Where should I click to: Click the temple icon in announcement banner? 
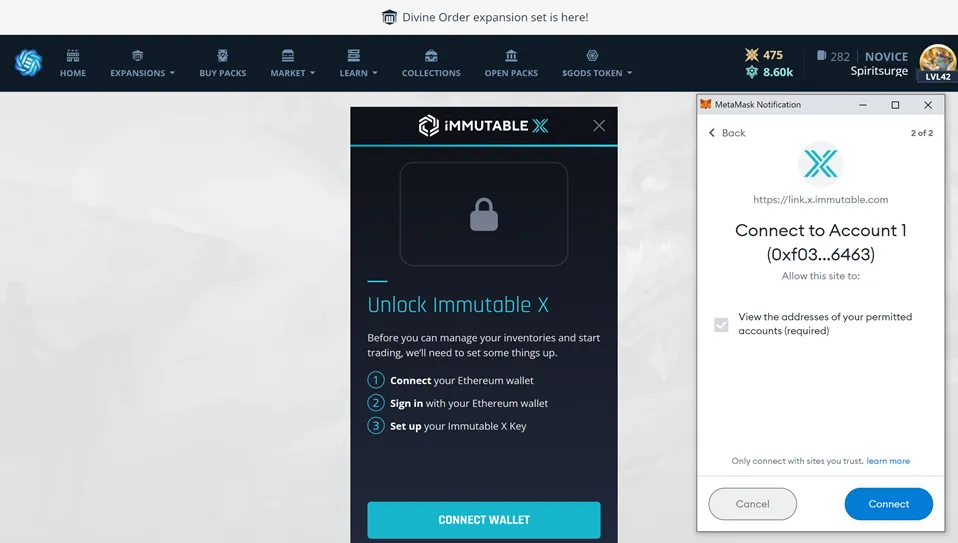tap(389, 17)
